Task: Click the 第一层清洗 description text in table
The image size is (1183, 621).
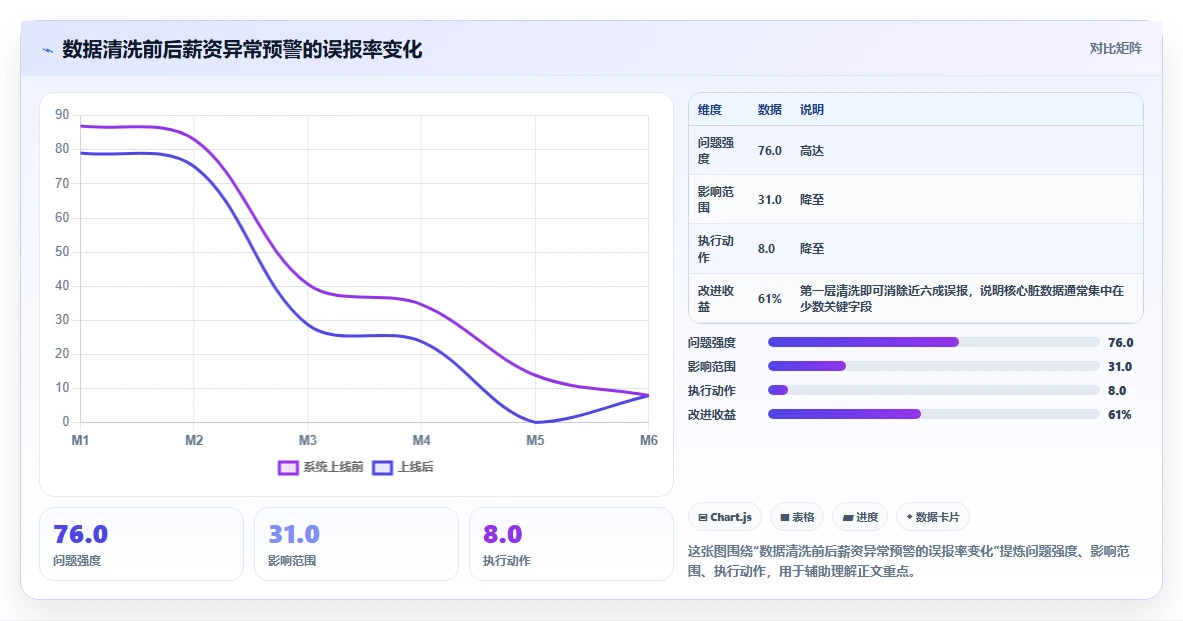Action: [x=962, y=299]
